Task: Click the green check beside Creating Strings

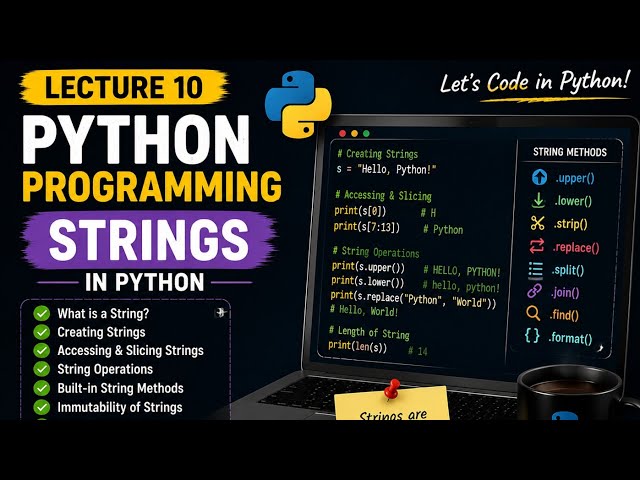Action: [x=42, y=332]
